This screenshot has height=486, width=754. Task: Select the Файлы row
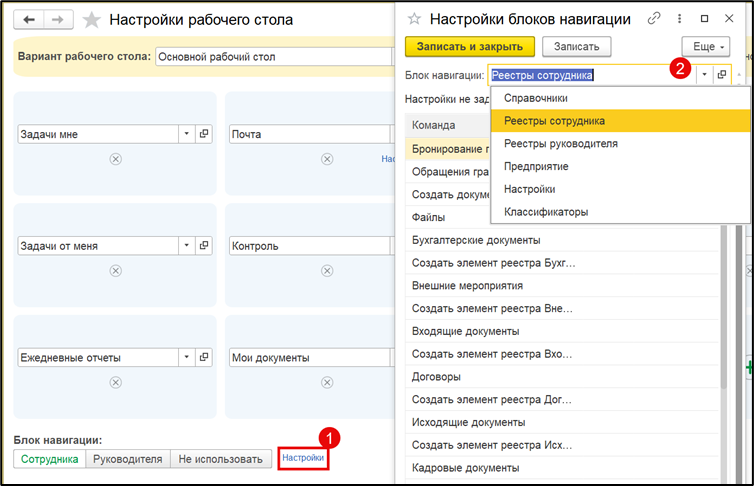point(448,217)
